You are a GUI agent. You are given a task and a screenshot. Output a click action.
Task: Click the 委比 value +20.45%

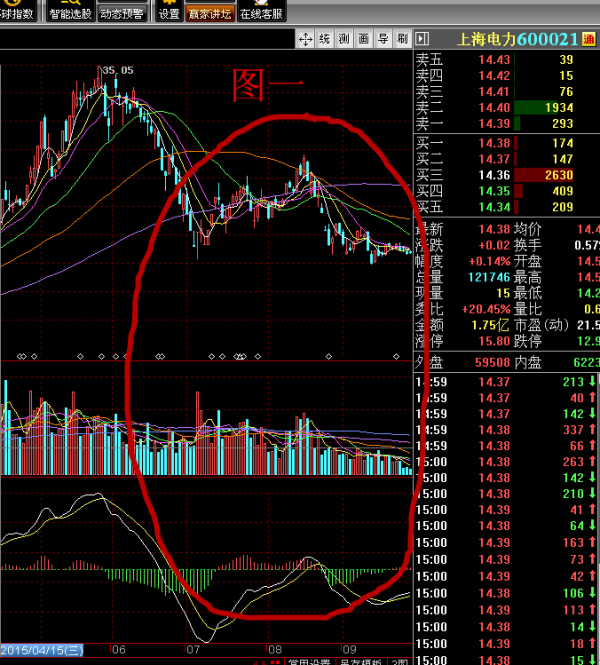coord(486,309)
